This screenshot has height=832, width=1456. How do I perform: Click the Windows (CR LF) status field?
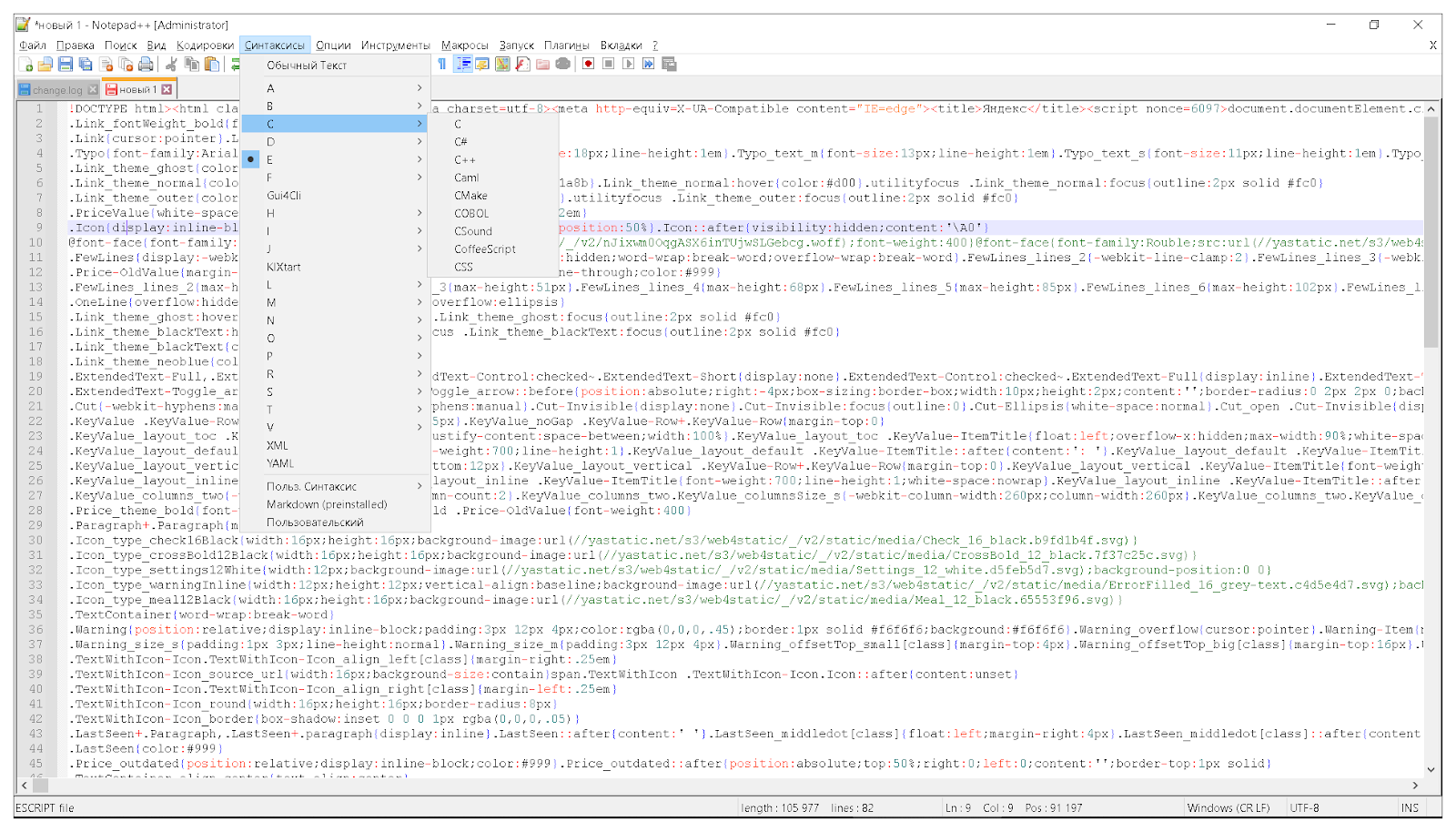1228,807
